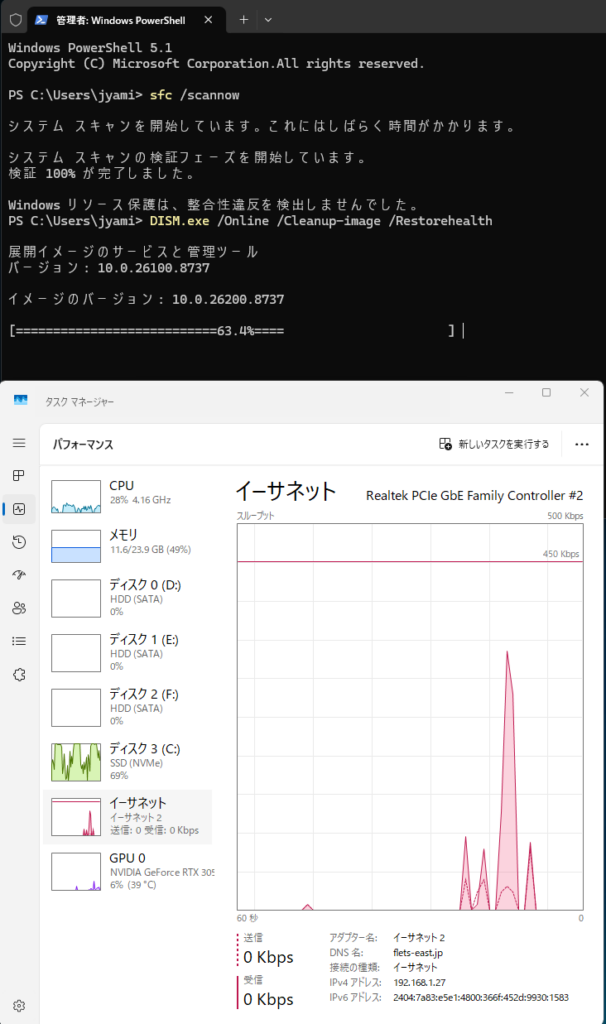The height and width of the screenshot is (1024, 606).
Task: Click the memory usage mini graph thumbnail
Action: click(76, 546)
